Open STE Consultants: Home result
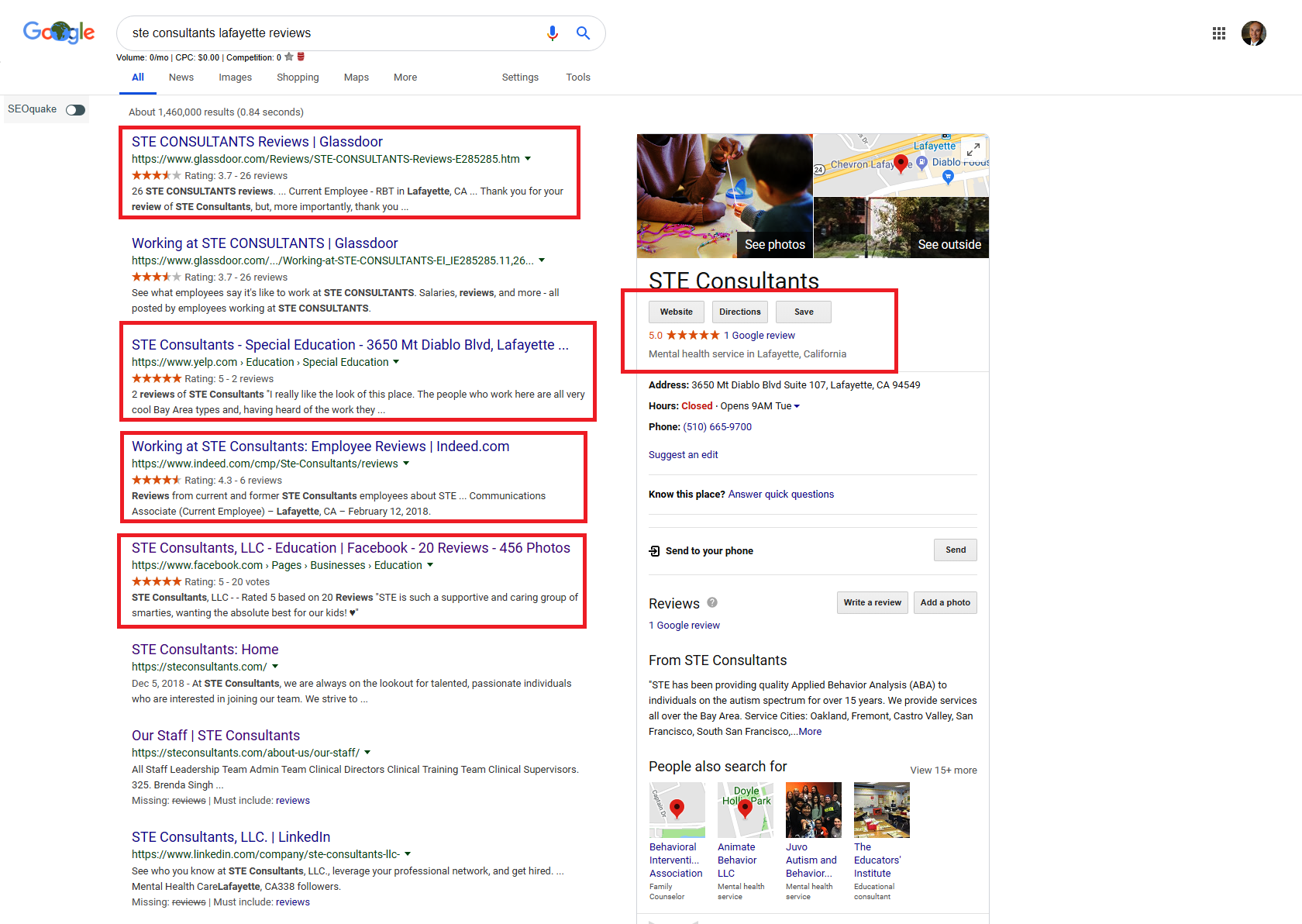The width and height of the screenshot is (1302, 924). tap(205, 650)
